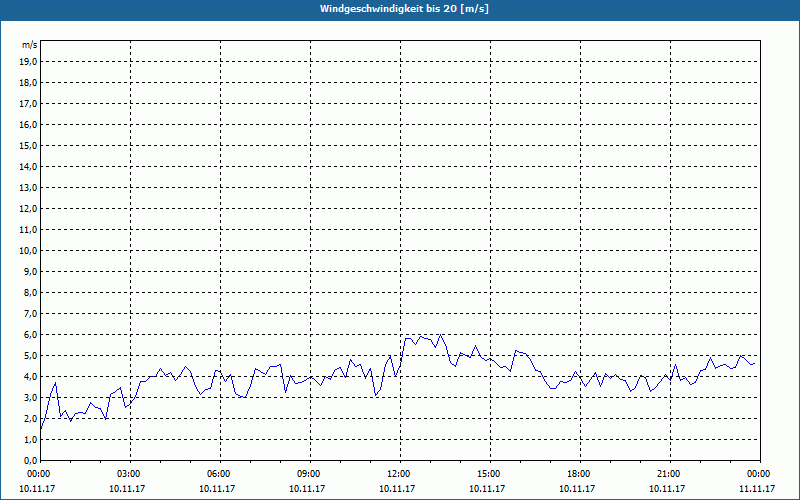Select the 6,0 y-axis label
The height and width of the screenshot is (500, 800).
pyautogui.click(x=31, y=334)
